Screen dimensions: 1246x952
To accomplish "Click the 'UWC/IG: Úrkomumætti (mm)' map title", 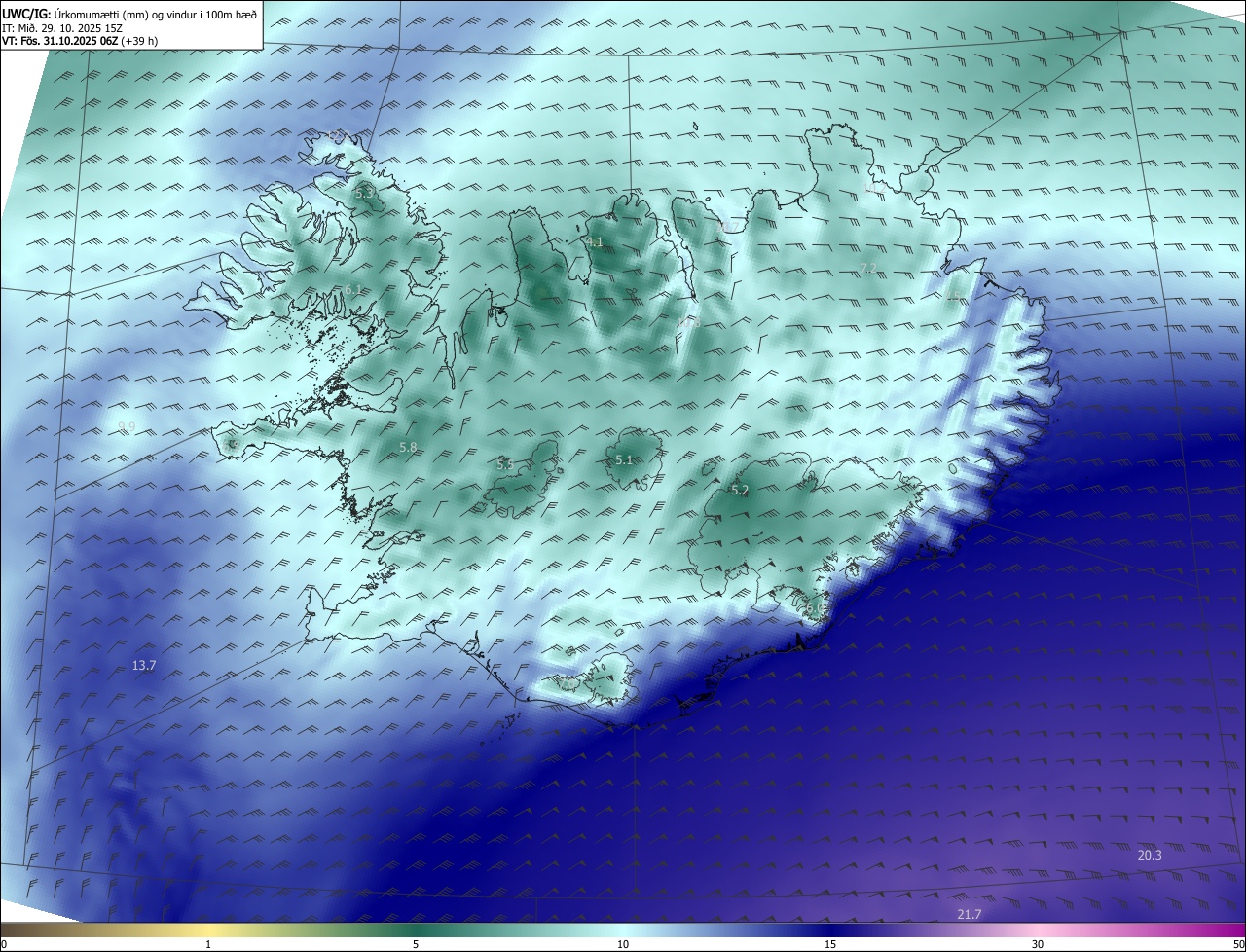I will [129, 14].
